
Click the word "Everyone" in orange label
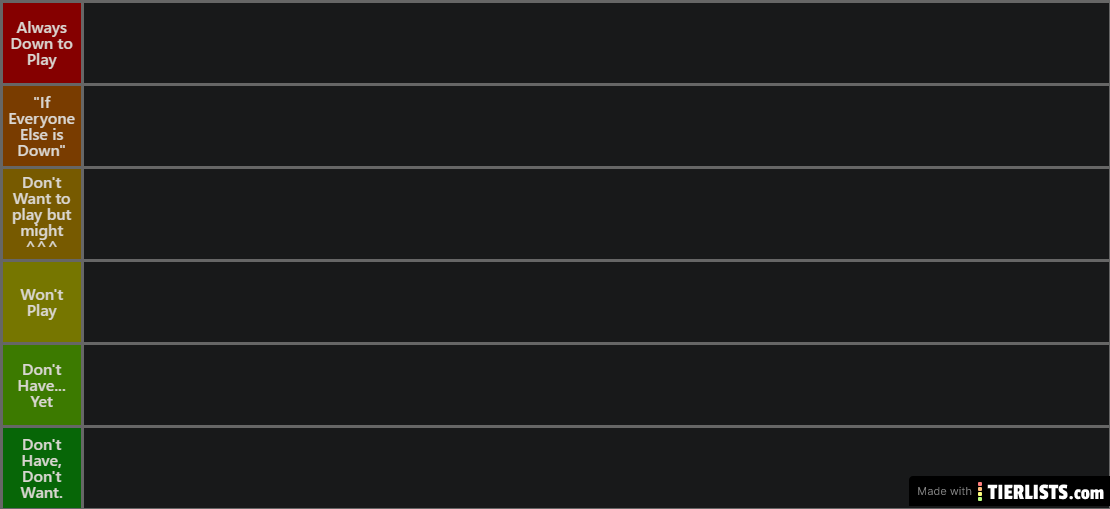coord(42,119)
